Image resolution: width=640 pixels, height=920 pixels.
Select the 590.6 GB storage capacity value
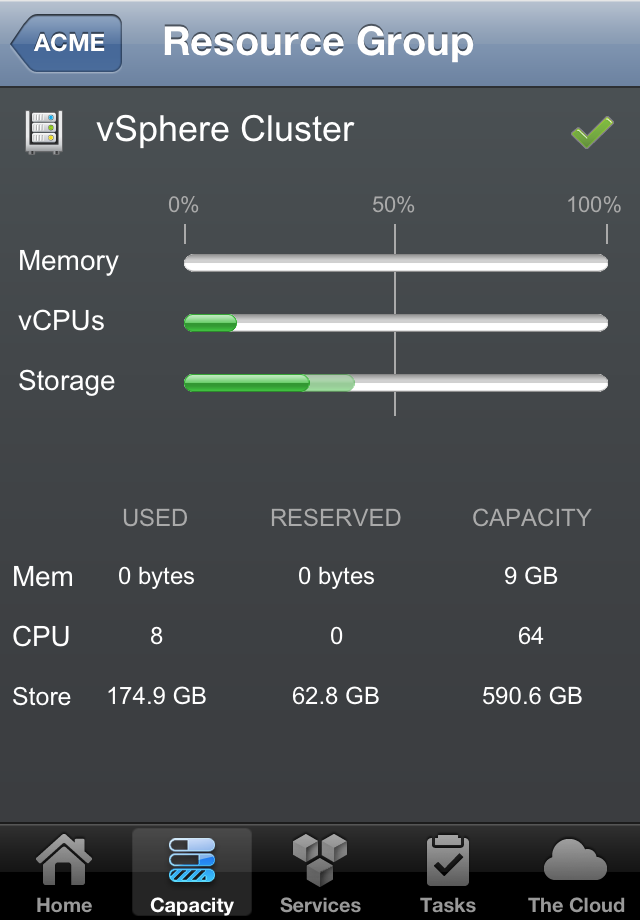point(532,696)
